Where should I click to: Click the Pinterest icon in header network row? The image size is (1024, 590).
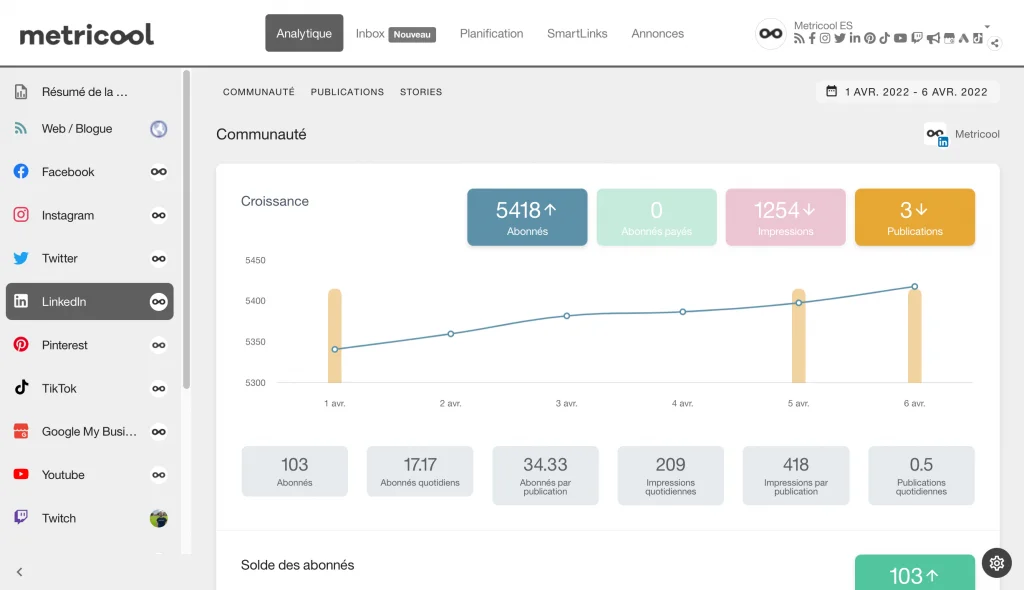tap(869, 39)
